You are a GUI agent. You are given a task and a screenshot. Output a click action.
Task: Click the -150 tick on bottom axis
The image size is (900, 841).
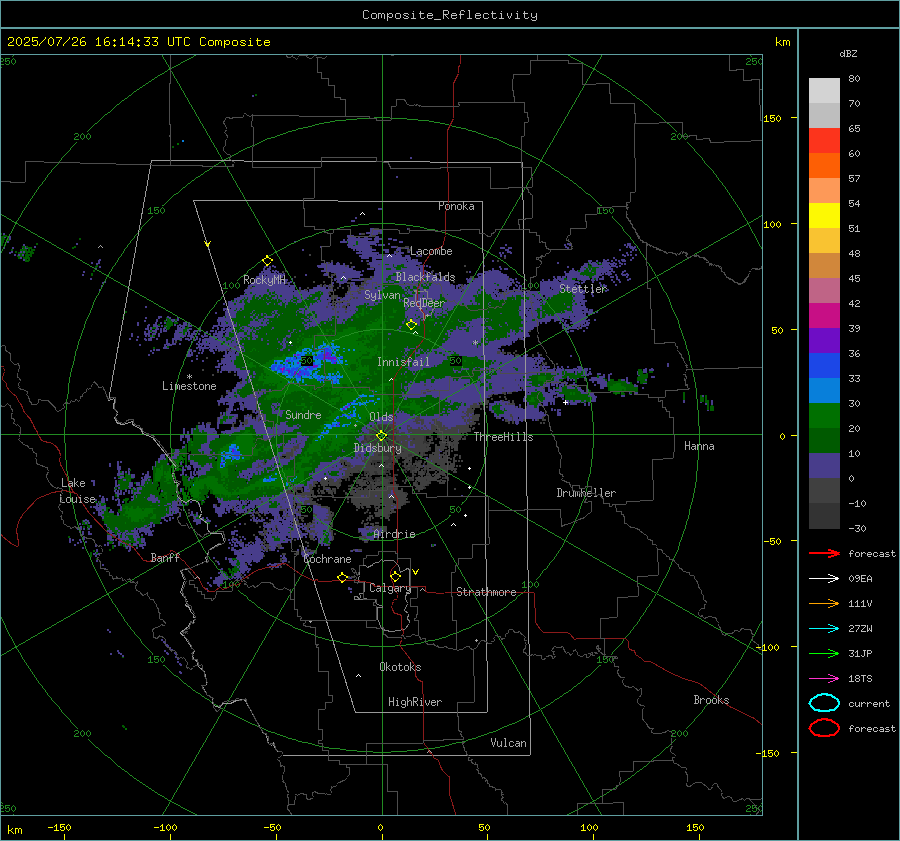point(59,827)
